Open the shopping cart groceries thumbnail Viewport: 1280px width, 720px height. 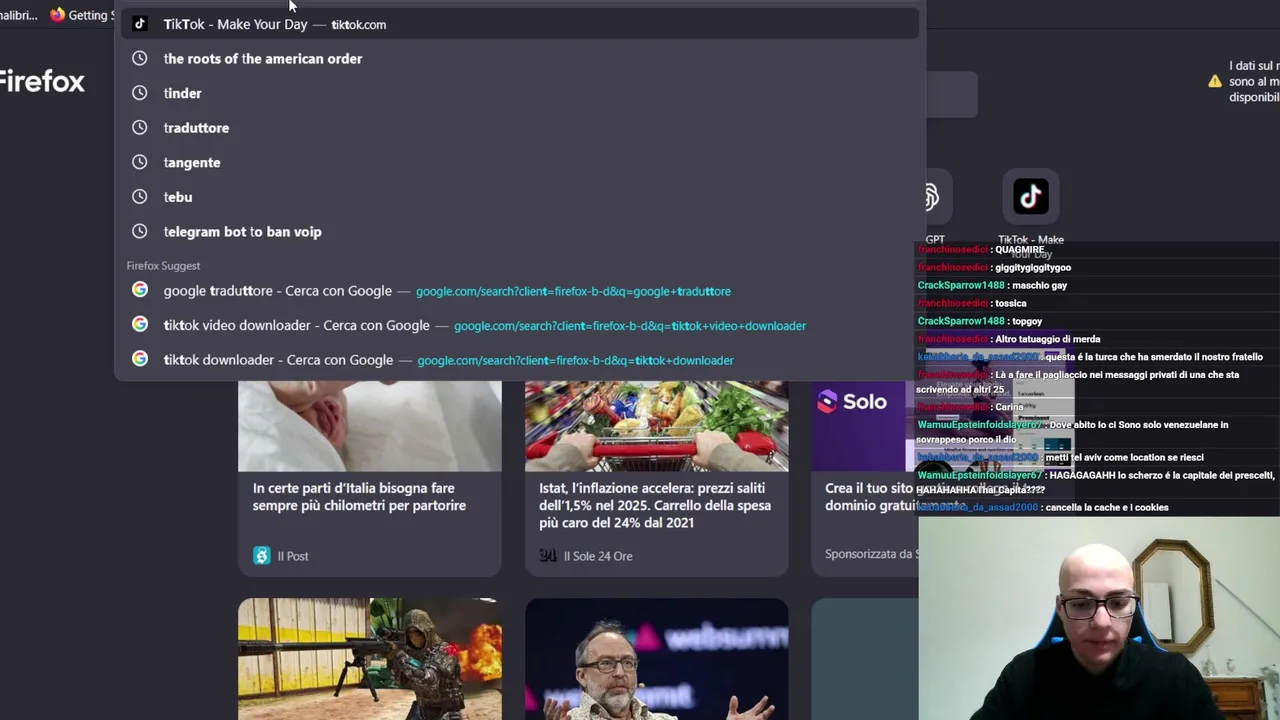[x=657, y=426]
